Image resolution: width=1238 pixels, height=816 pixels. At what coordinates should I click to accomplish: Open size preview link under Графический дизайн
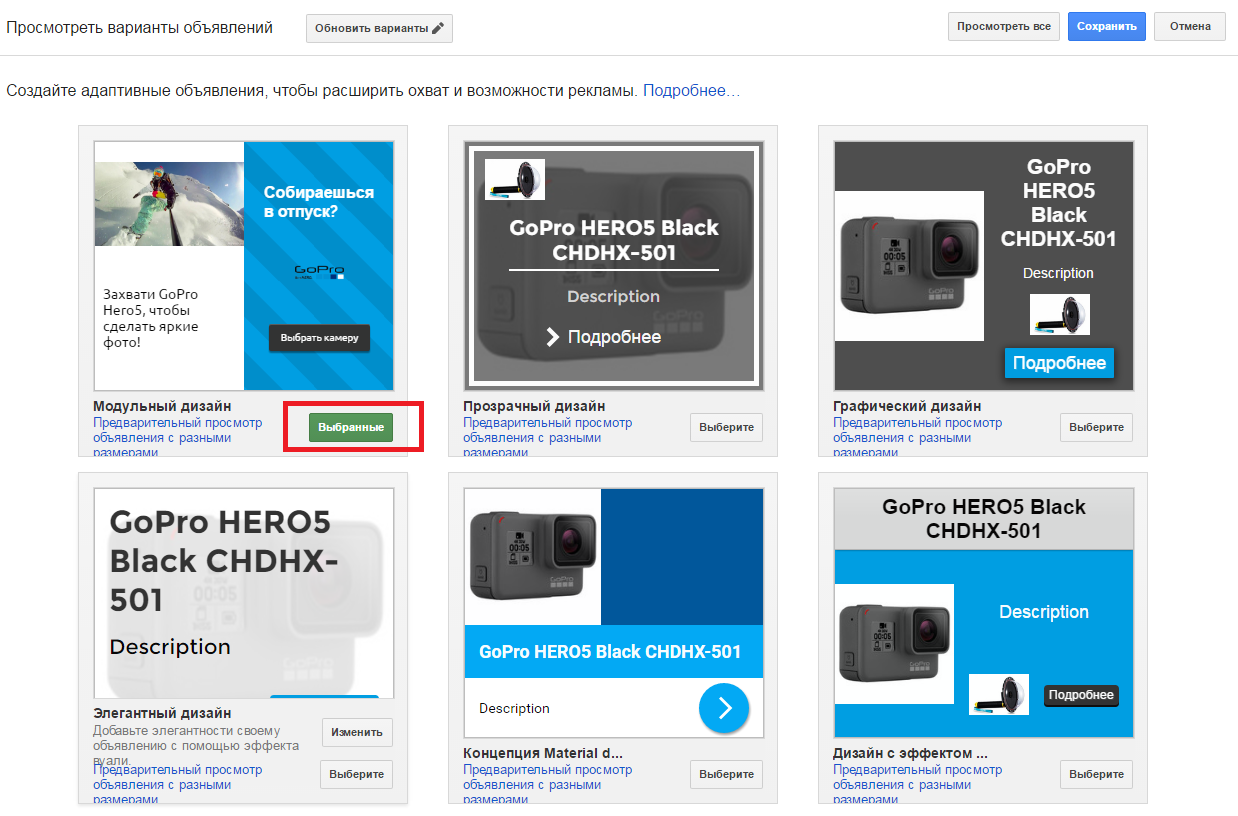click(918, 437)
